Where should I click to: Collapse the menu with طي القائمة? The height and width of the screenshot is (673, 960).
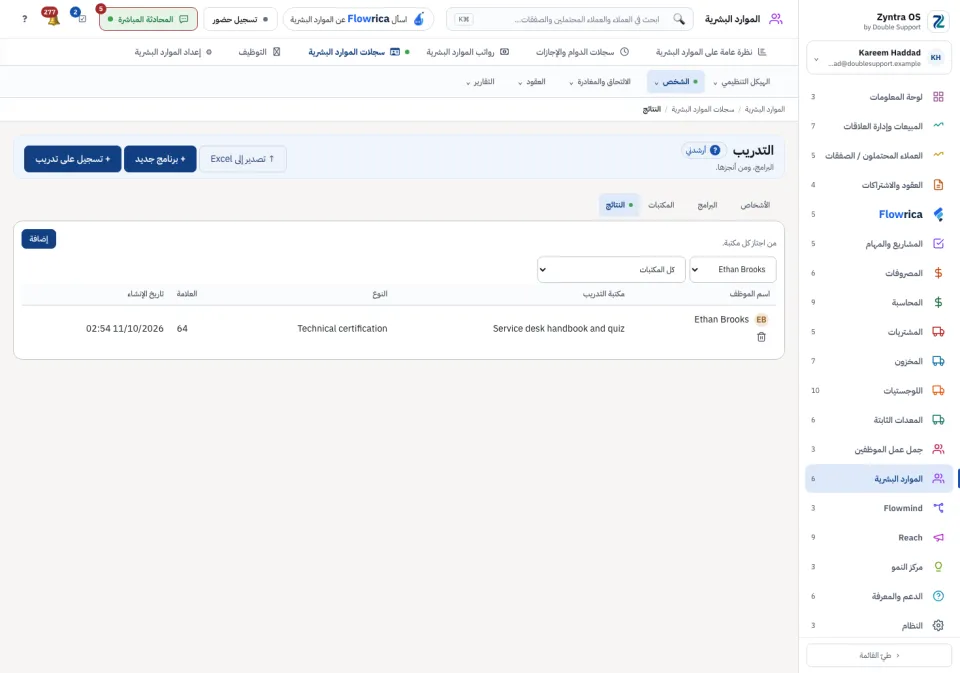click(879, 655)
